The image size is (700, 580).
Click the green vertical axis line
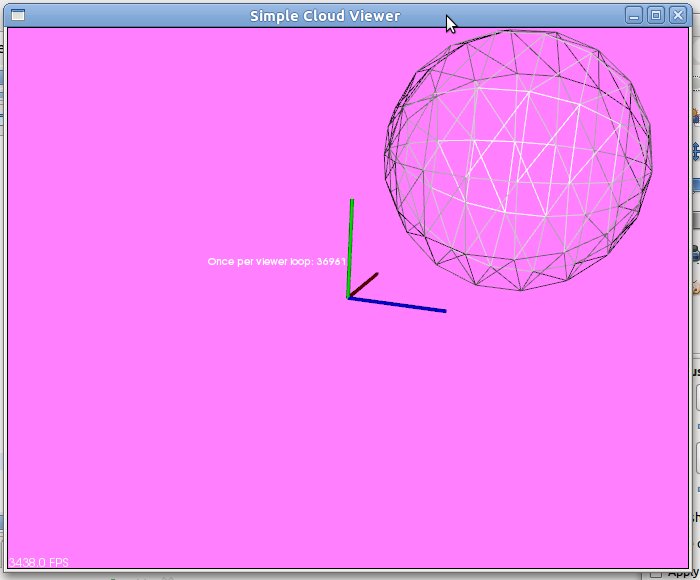tap(351, 245)
